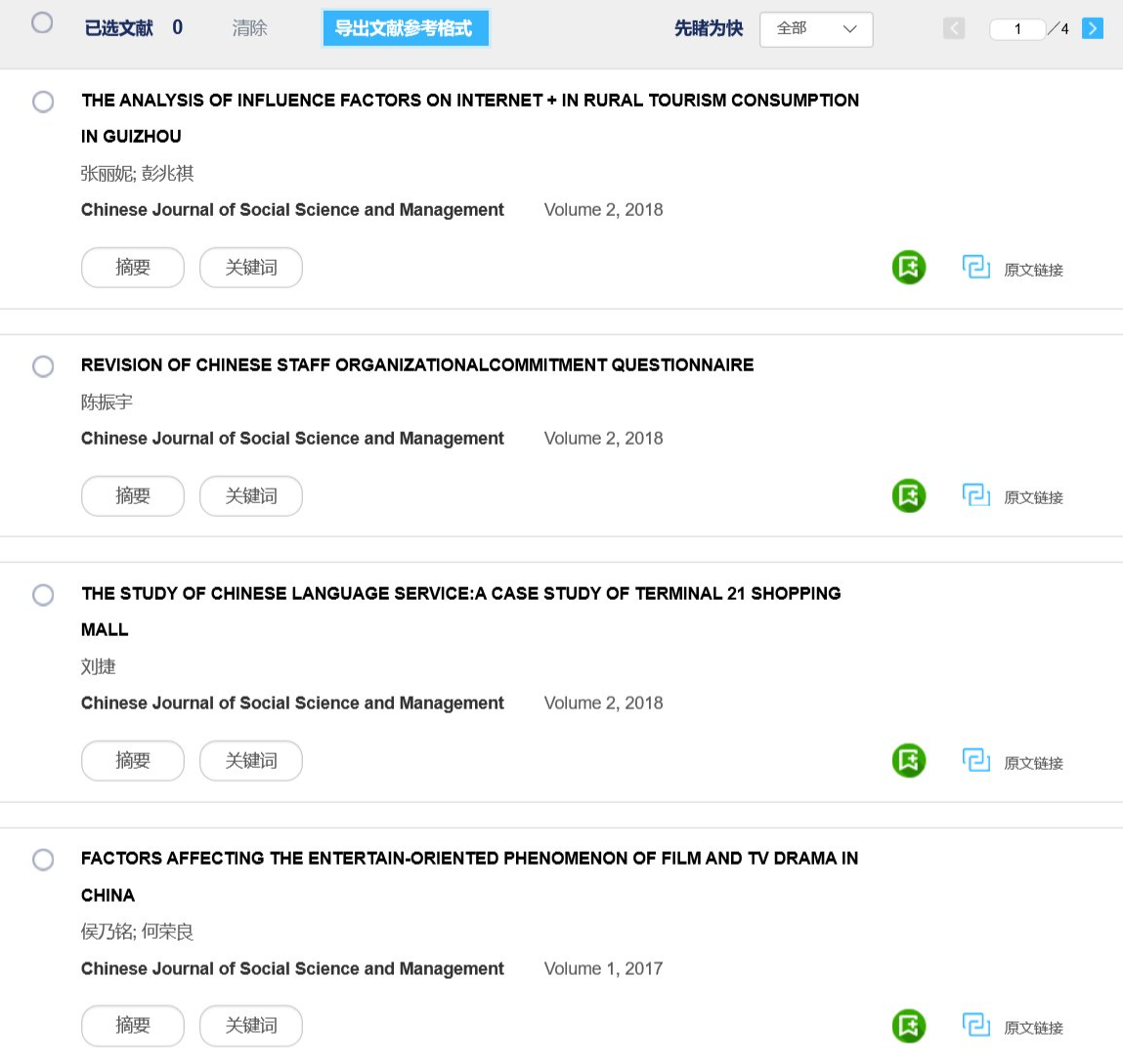This screenshot has height=1064, width=1123.
Task: Click green bookmark icon for Film and TV Drama article
Action: click(x=908, y=1025)
